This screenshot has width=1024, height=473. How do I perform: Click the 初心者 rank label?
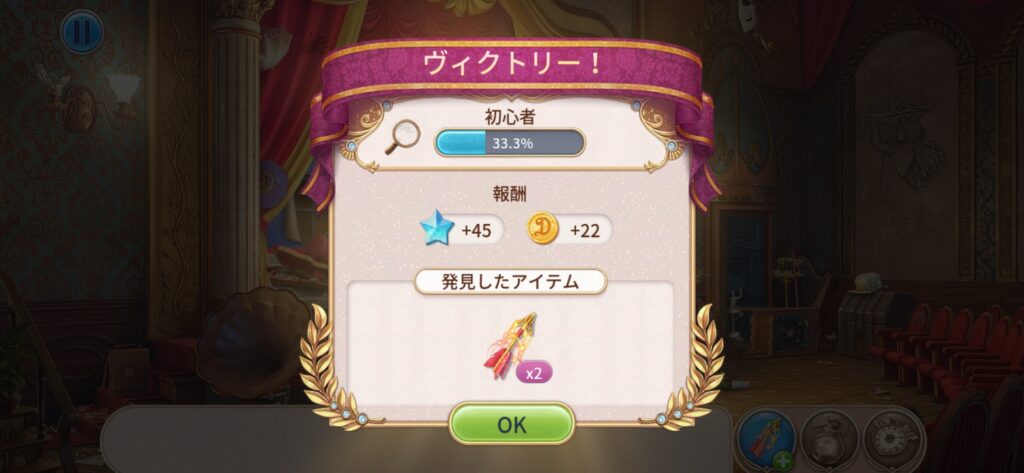pyautogui.click(x=510, y=116)
